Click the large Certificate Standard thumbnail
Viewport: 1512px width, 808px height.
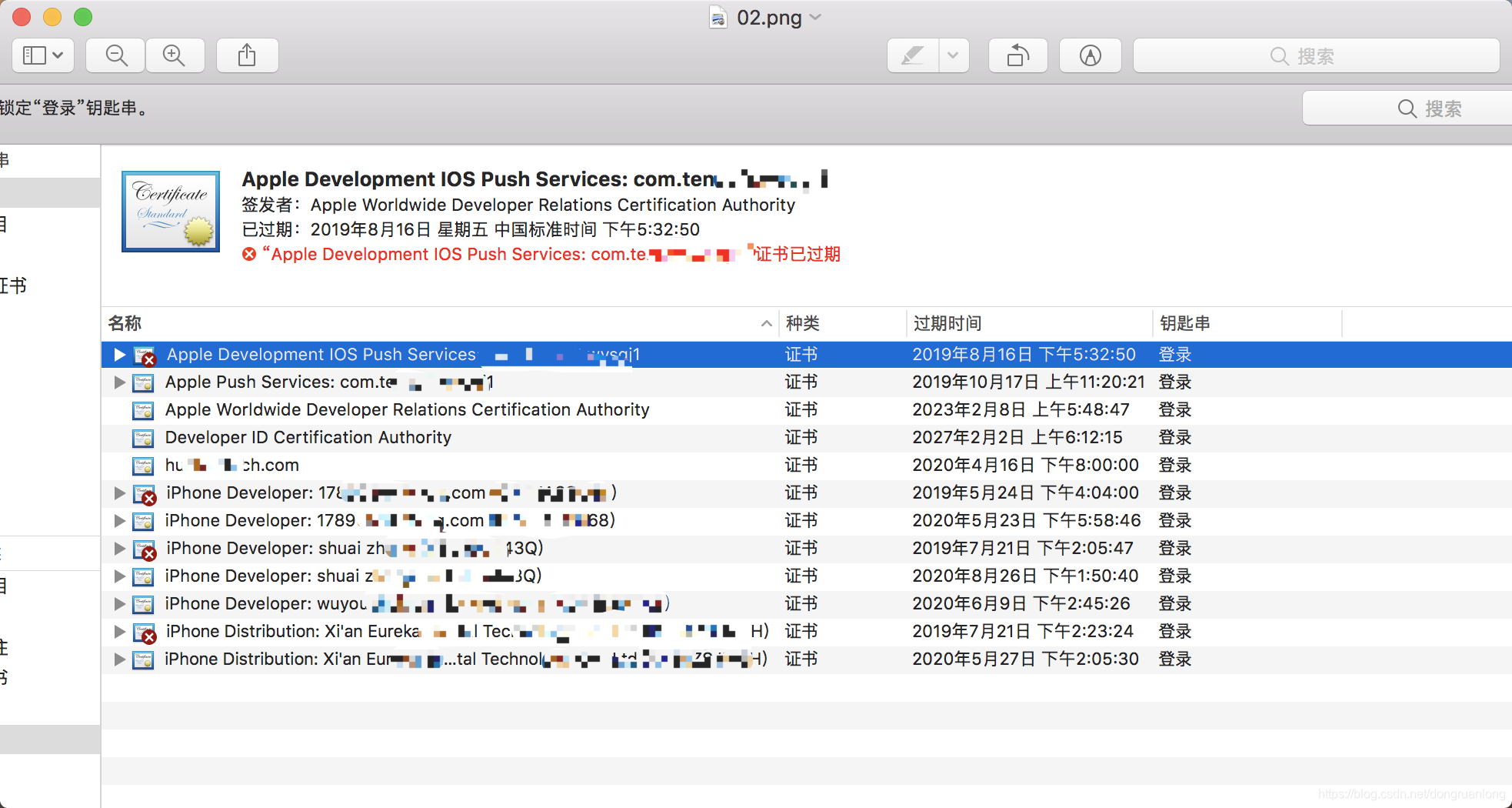coord(171,211)
